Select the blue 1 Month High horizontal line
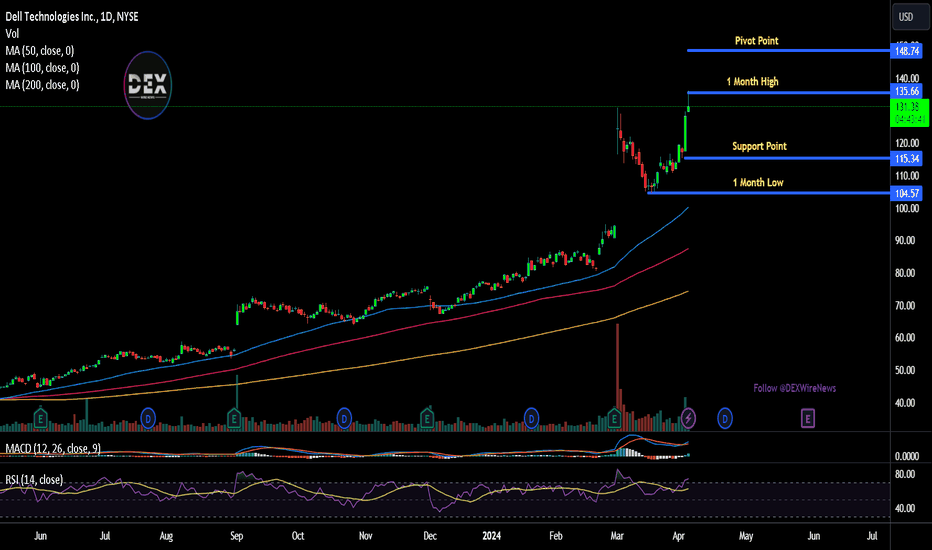Screen dimensions: 932x550 [789, 93]
